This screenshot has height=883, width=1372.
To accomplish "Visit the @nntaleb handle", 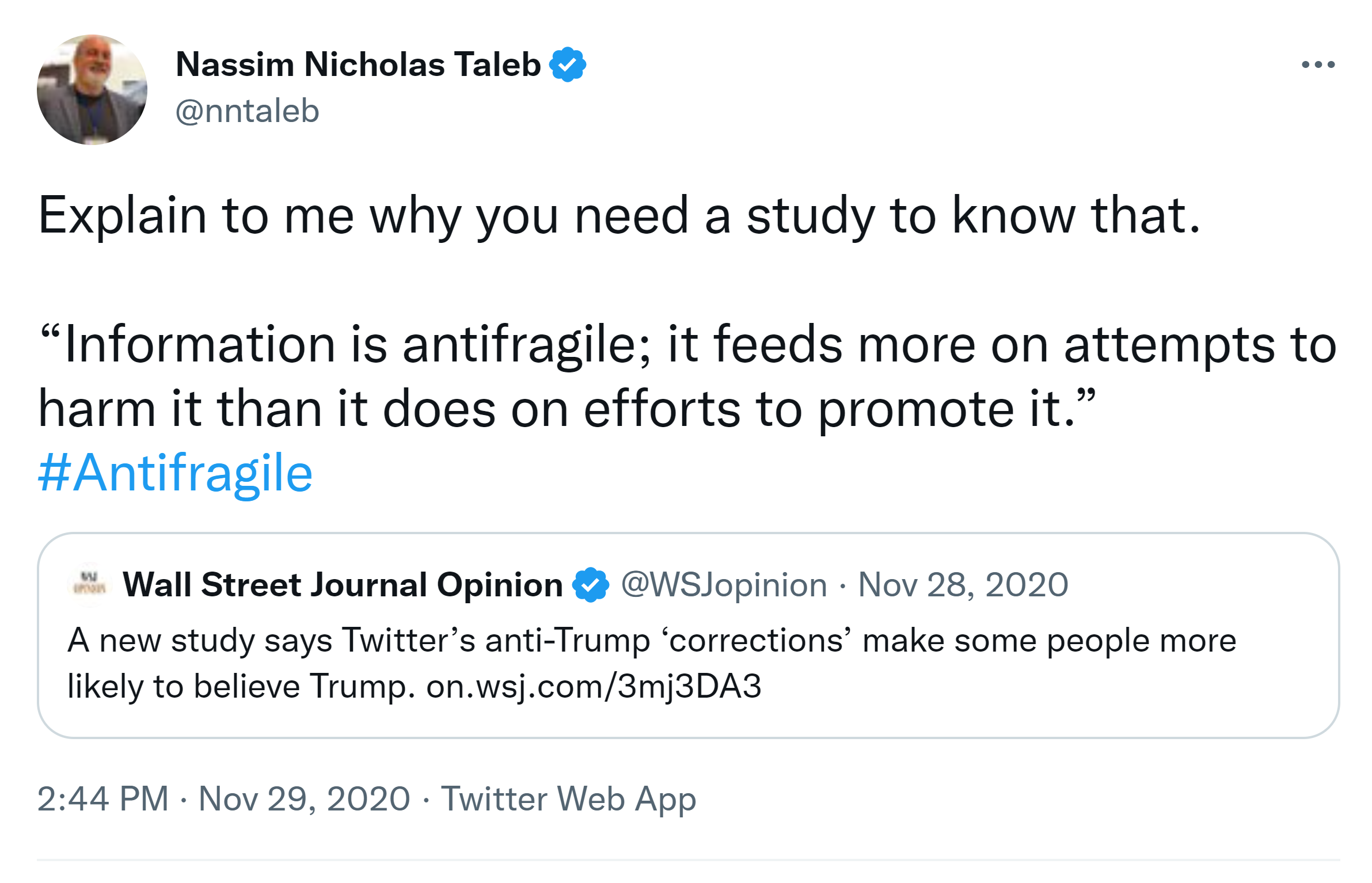I will (x=247, y=111).
